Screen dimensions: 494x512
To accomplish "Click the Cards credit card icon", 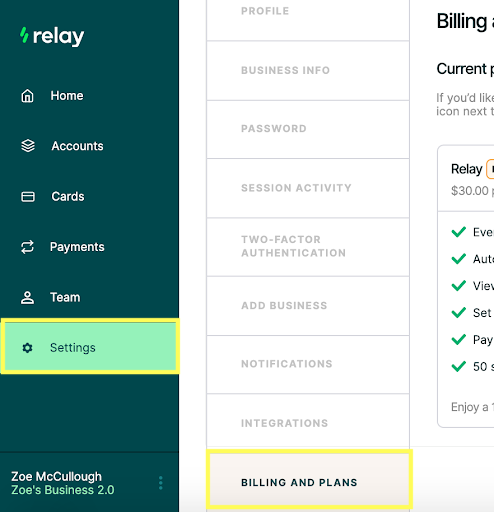I will tap(28, 196).
